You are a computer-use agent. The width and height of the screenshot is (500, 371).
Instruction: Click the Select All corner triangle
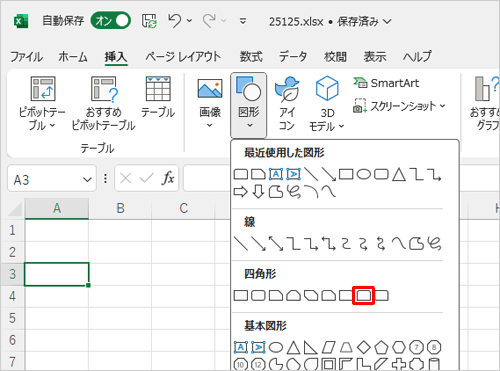(x=15, y=209)
